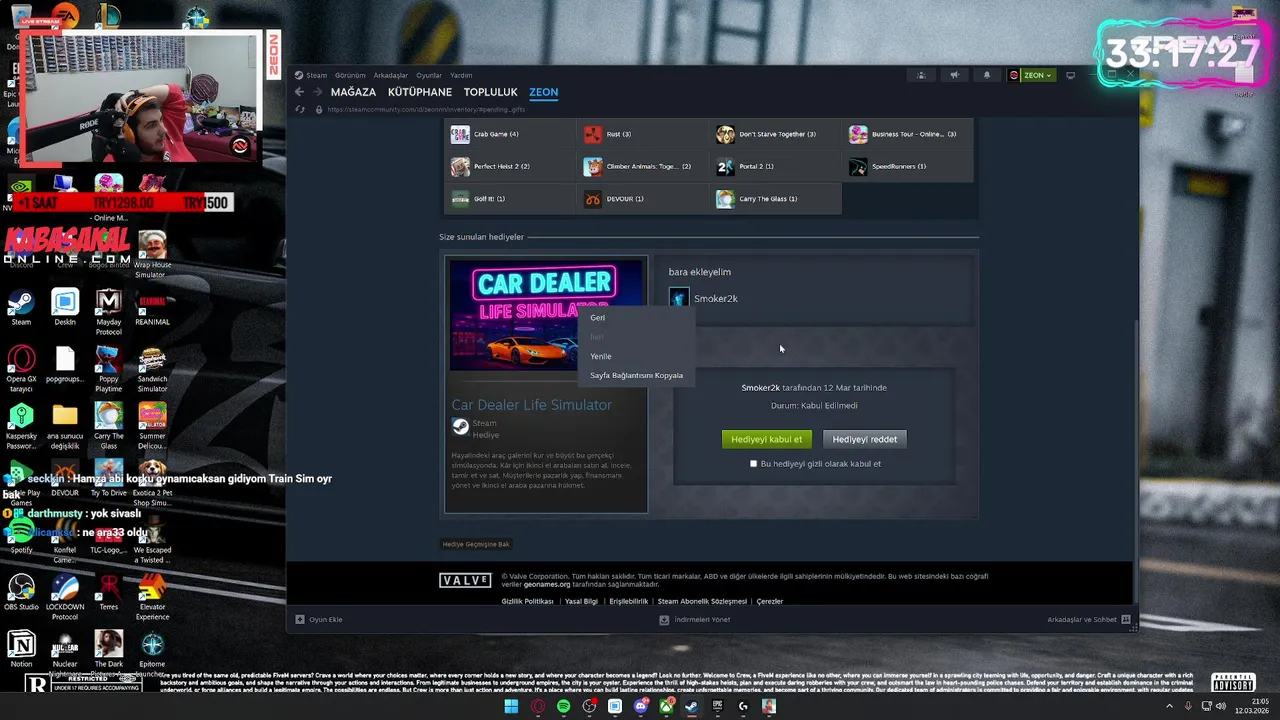Click the plus icon next to Oyun Ekle
Image resolution: width=1280 pixels, height=720 pixels.
click(x=300, y=619)
